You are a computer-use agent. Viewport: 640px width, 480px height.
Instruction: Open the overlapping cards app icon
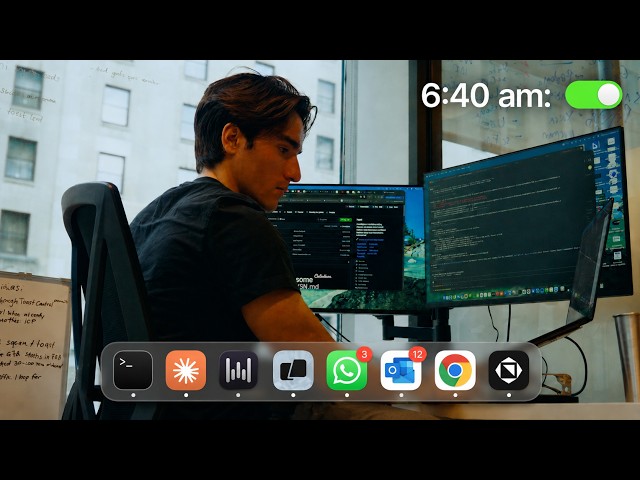pos(293,370)
